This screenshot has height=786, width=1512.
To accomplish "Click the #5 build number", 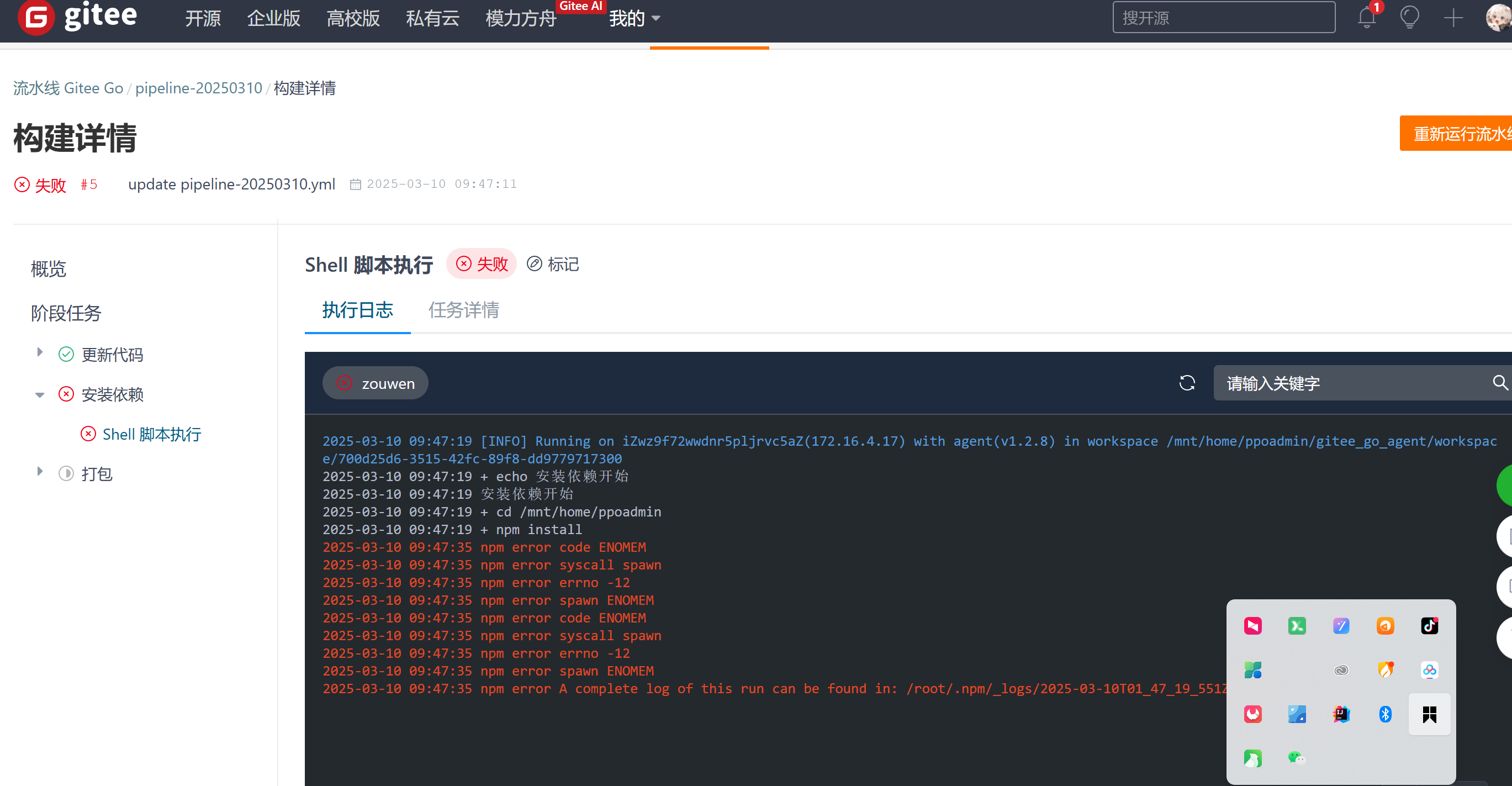I will pyautogui.click(x=88, y=184).
